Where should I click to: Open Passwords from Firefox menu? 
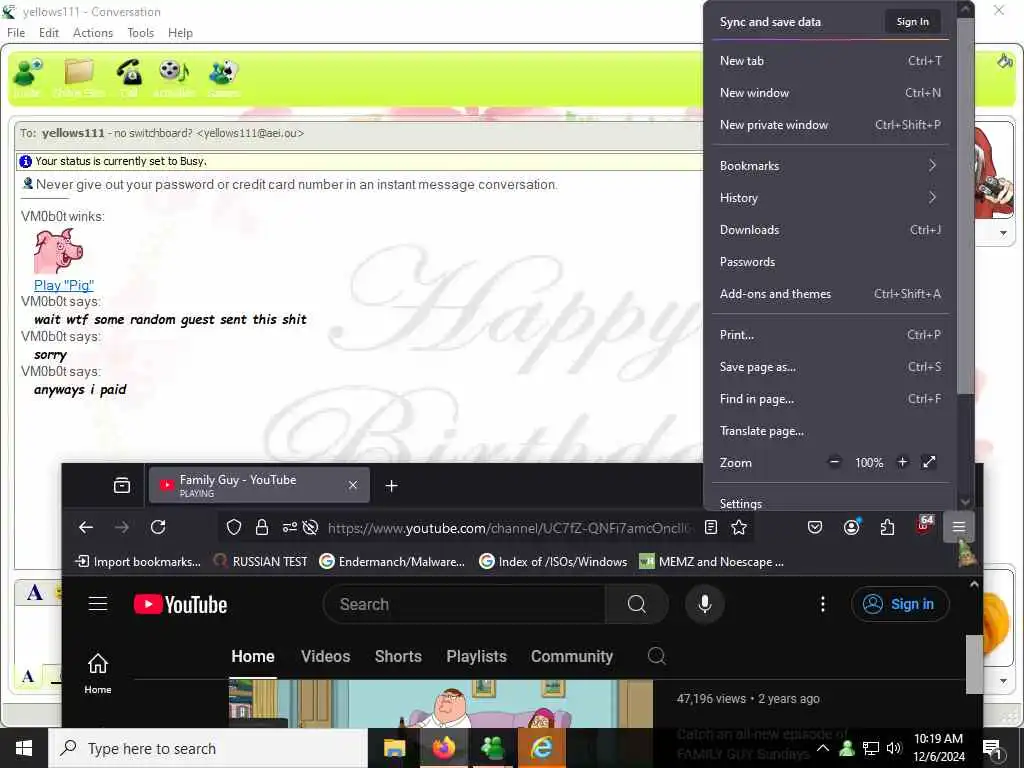coord(829,262)
